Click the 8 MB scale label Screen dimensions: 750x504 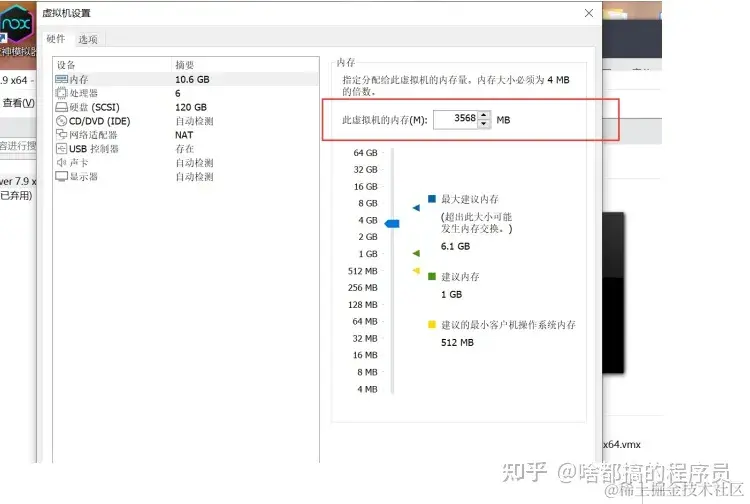pyautogui.click(x=367, y=372)
